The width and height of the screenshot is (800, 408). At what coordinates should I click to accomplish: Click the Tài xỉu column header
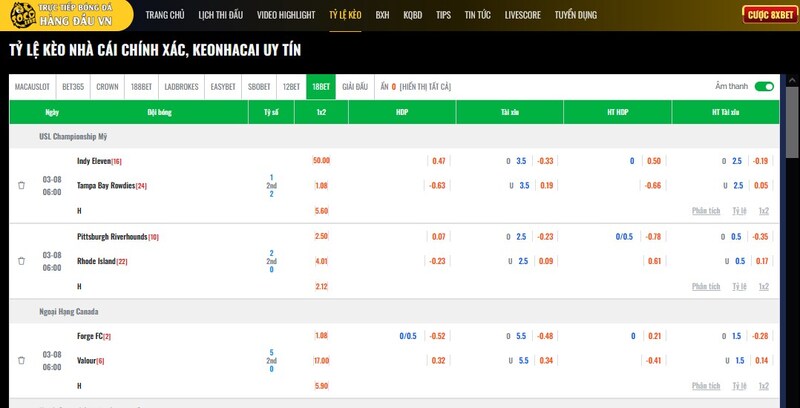point(510,112)
